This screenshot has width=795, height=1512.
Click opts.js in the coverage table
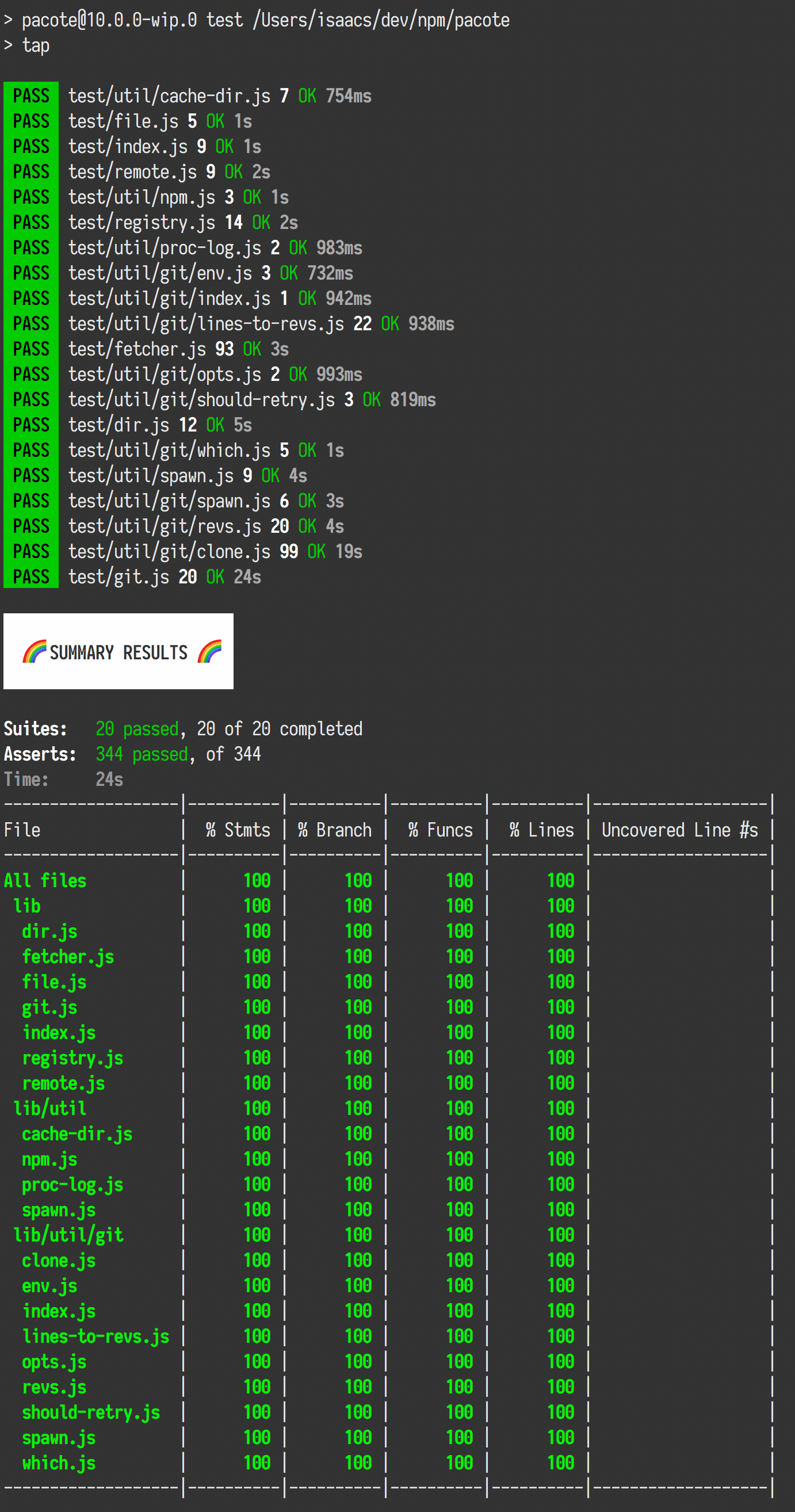click(x=54, y=1361)
